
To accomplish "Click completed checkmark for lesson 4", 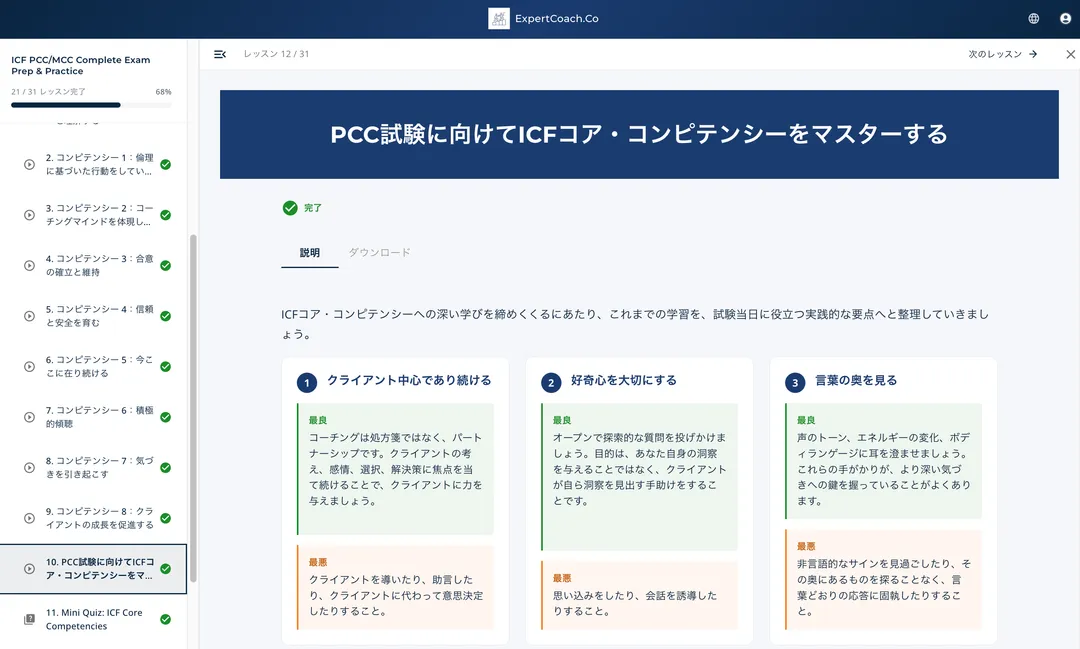I will tap(165, 265).
